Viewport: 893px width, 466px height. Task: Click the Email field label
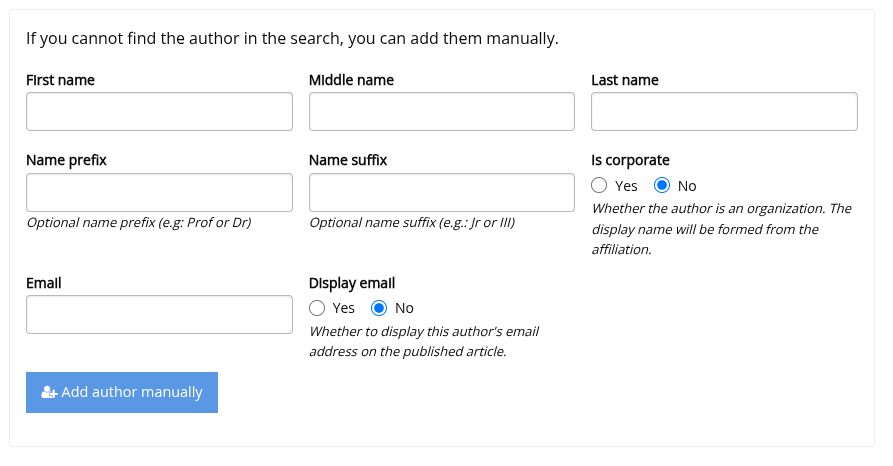44,283
